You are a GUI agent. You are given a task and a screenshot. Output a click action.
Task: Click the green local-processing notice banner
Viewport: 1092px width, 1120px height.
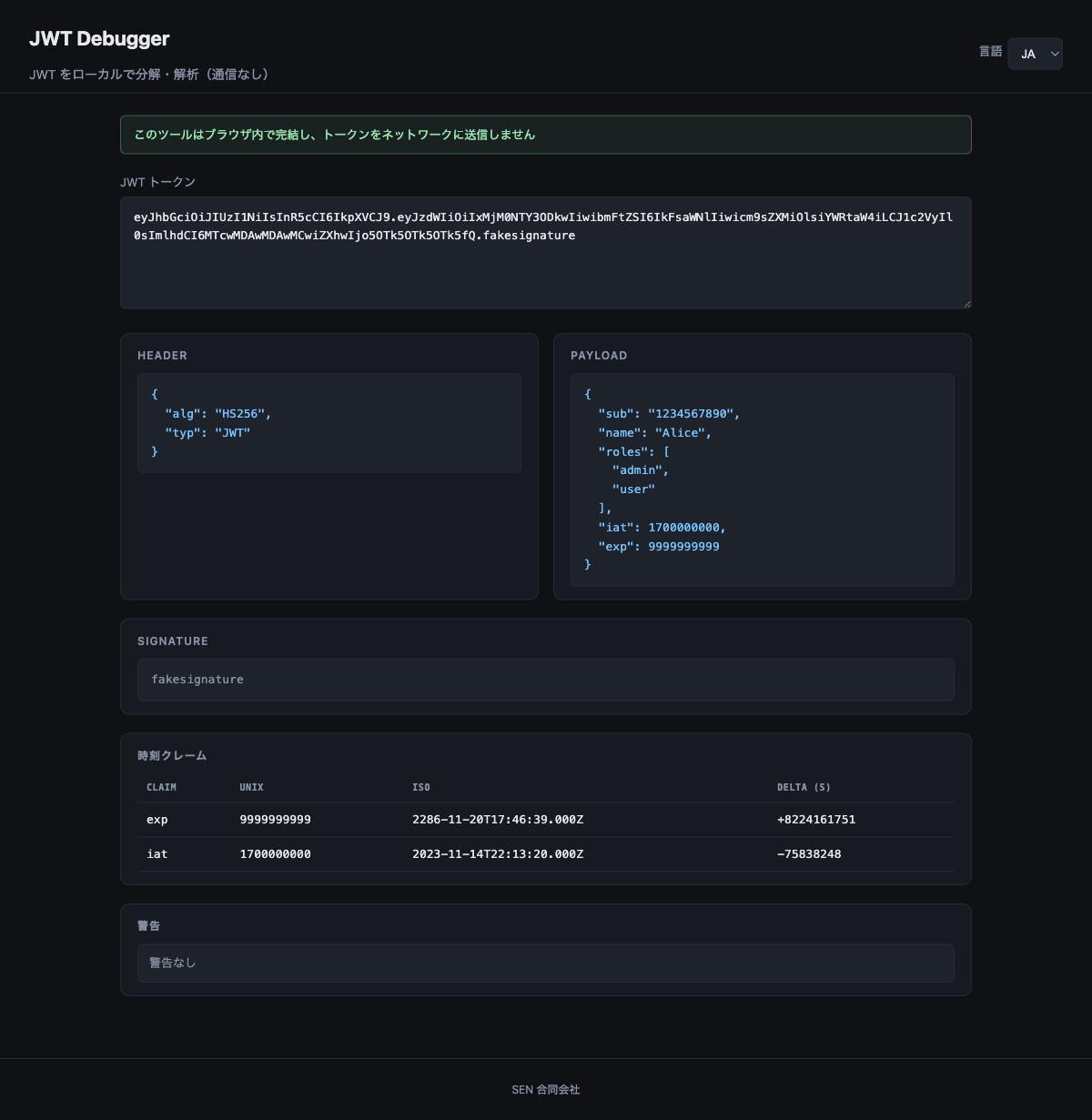click(x=546, y=135)
